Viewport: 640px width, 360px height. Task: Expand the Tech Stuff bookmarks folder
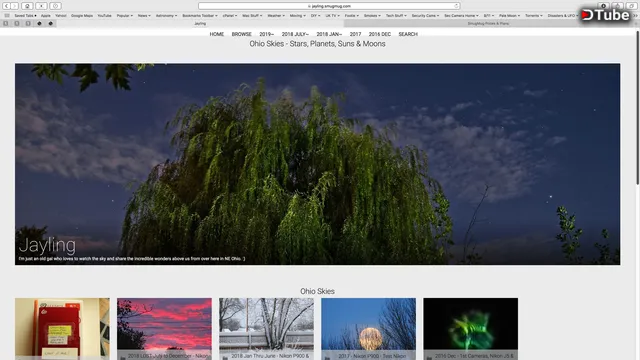point(396,16)
